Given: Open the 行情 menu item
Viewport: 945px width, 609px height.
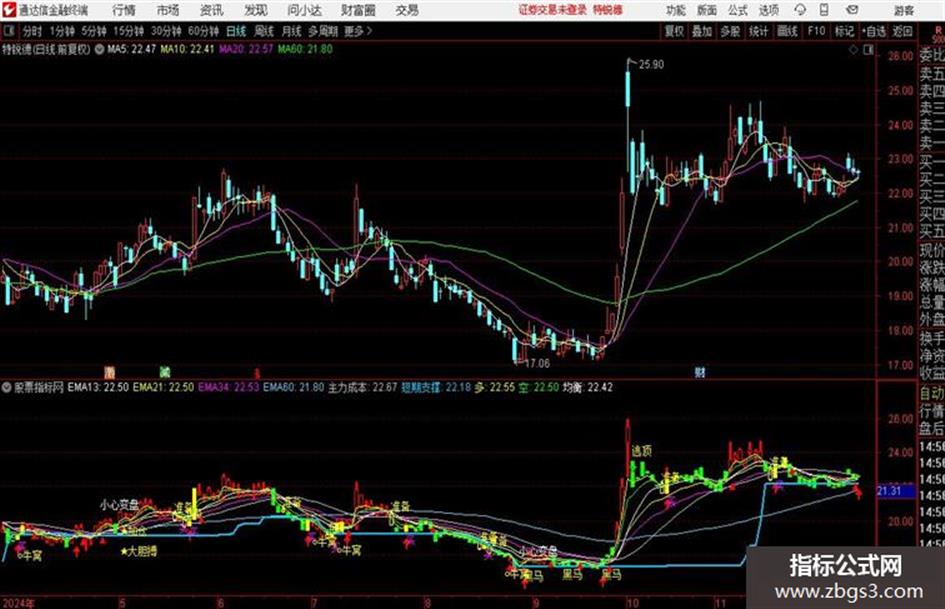Looking at the screenshot, I should click(124, 10).
